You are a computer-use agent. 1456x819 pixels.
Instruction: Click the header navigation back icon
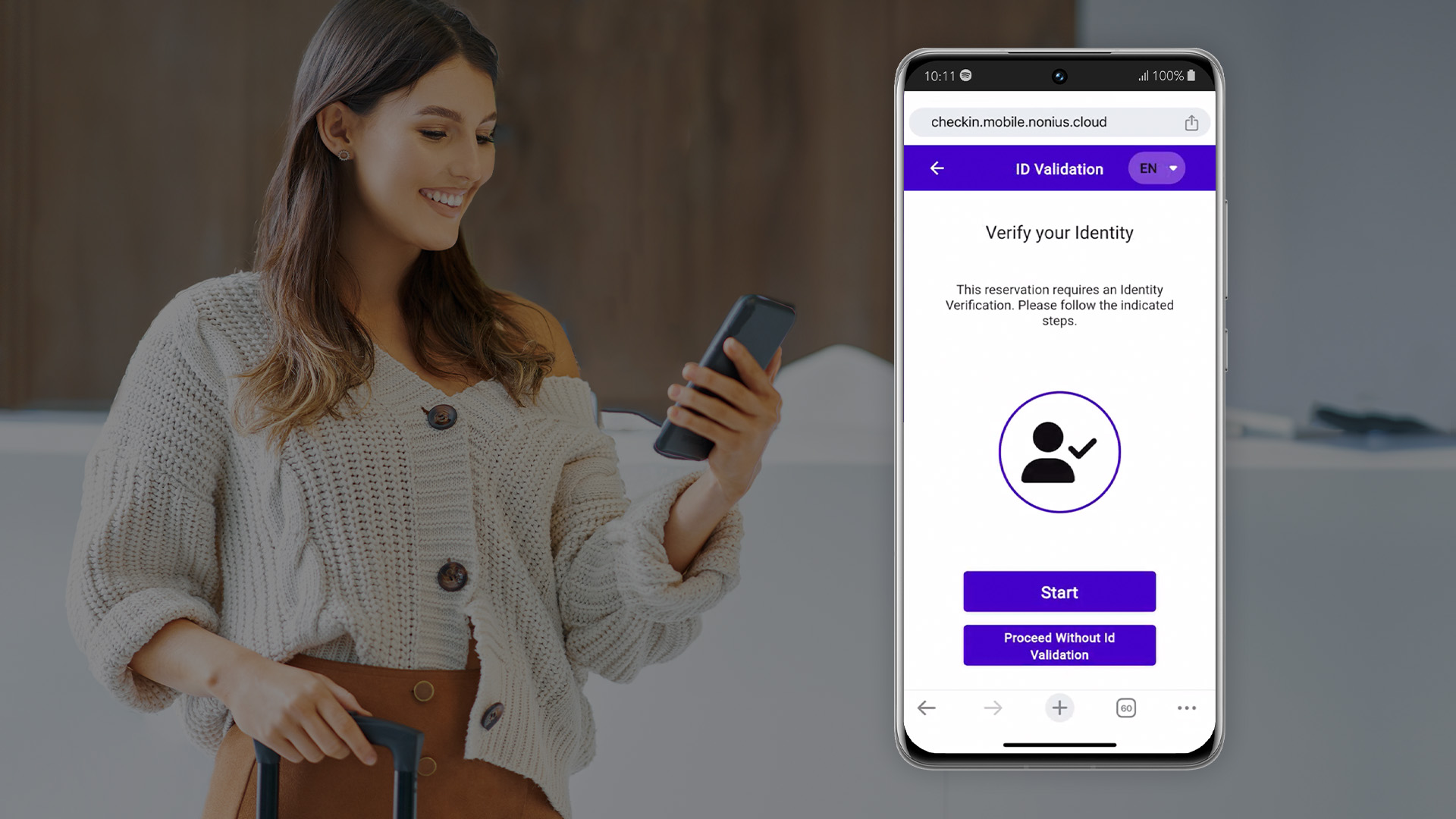[x=937, y=168]
